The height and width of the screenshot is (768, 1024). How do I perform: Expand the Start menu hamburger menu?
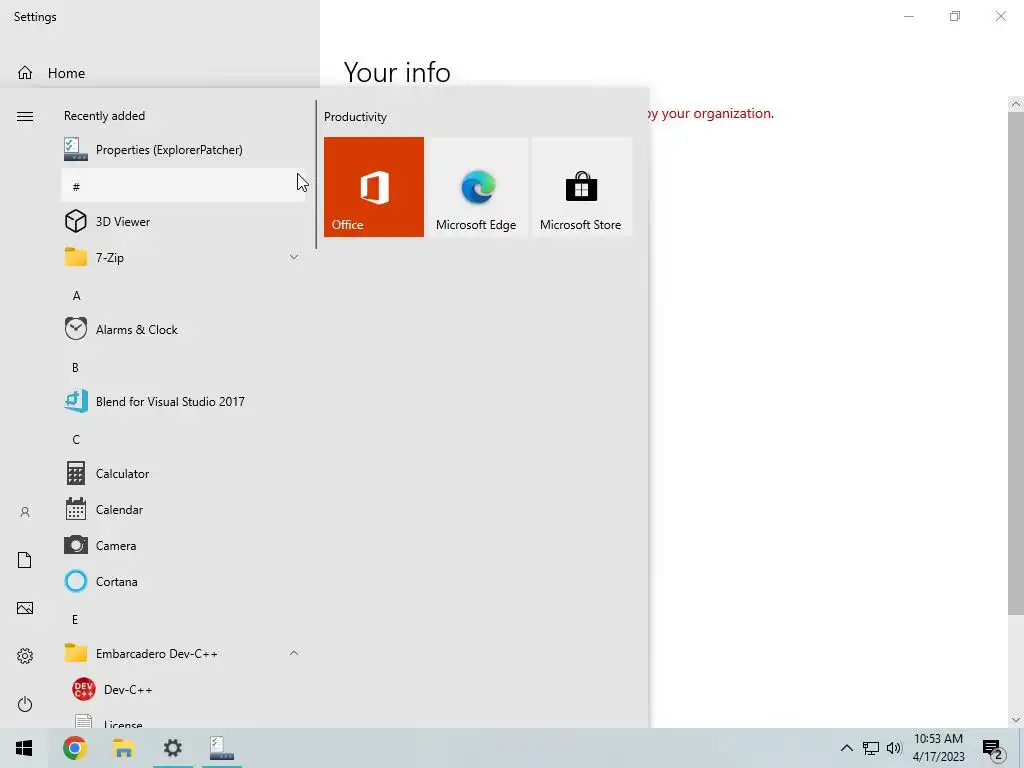tap(25, 116)
